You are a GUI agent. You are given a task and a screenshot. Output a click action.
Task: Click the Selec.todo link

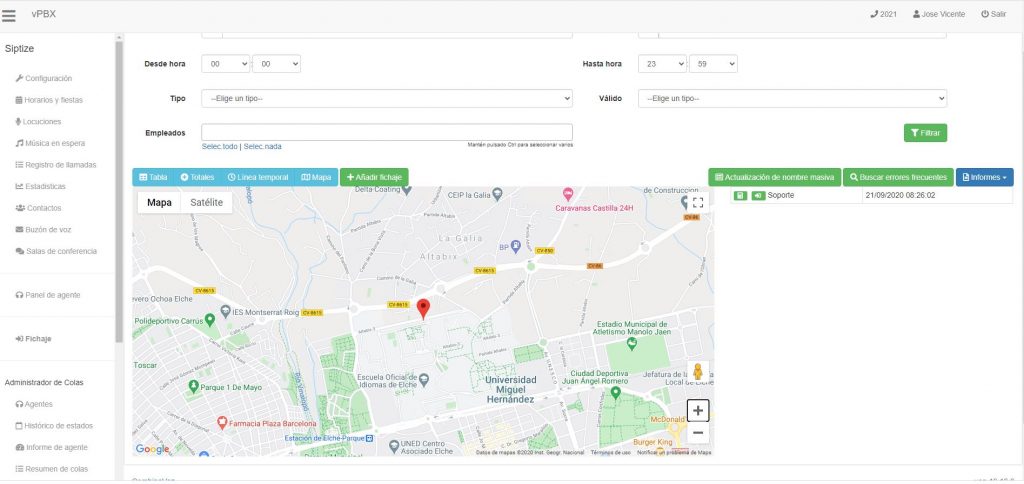point(219,146)
